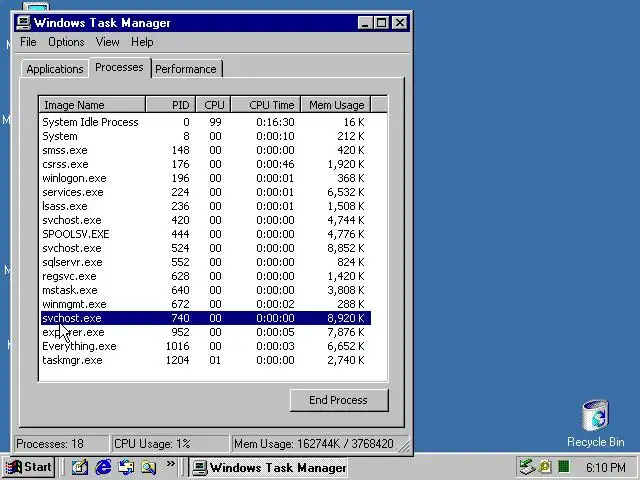Select the SPOOLSV.EXE process
Viewport: 640px width, 480px height.
[x=206, y=234]
